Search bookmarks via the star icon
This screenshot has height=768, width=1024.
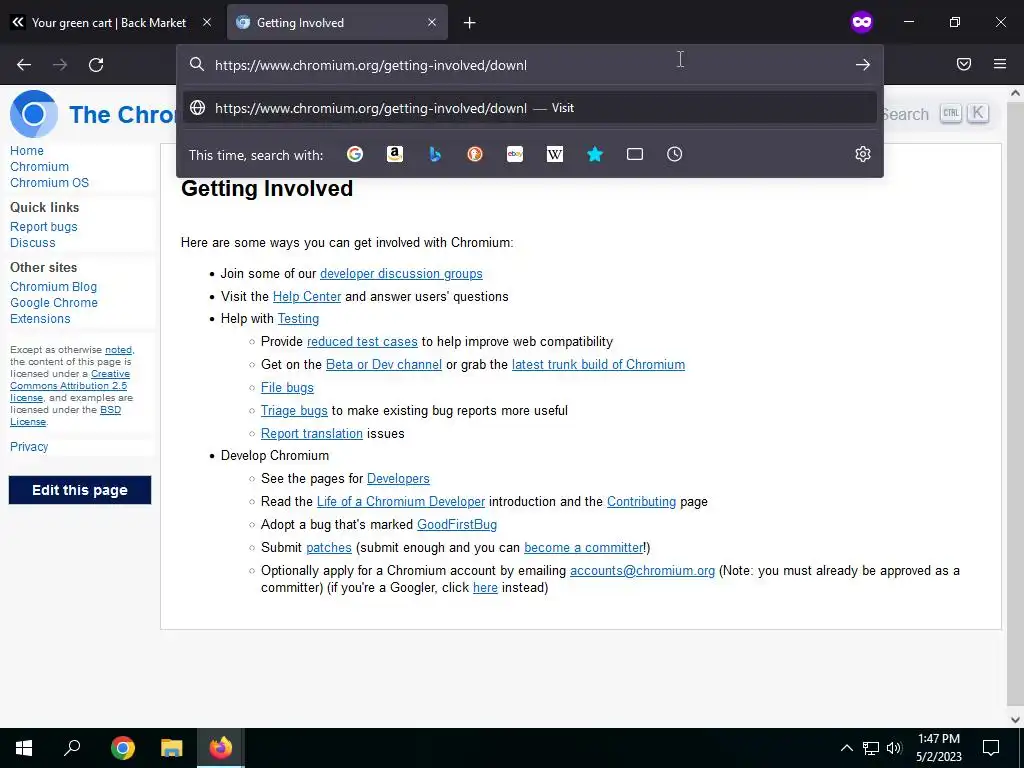click(594, 154)
